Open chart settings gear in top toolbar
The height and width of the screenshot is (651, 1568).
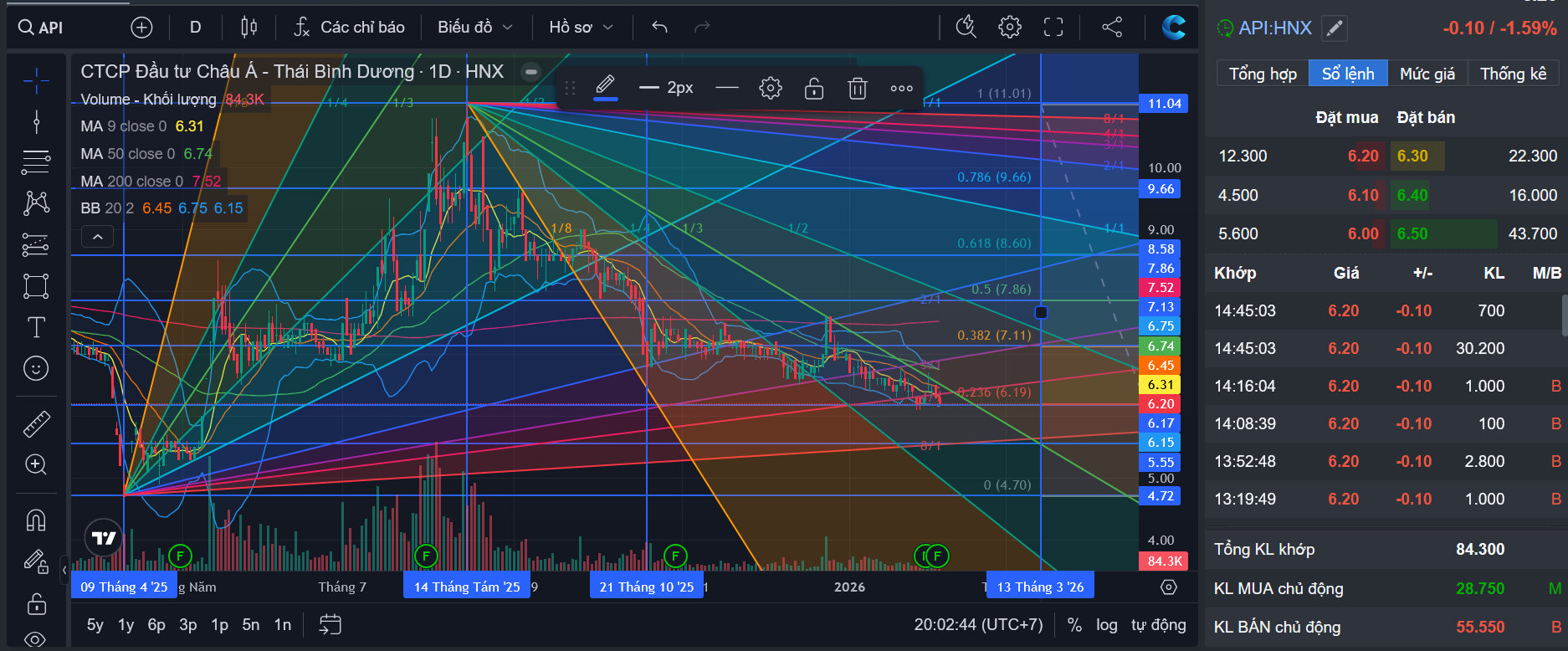pos(1010,28)
